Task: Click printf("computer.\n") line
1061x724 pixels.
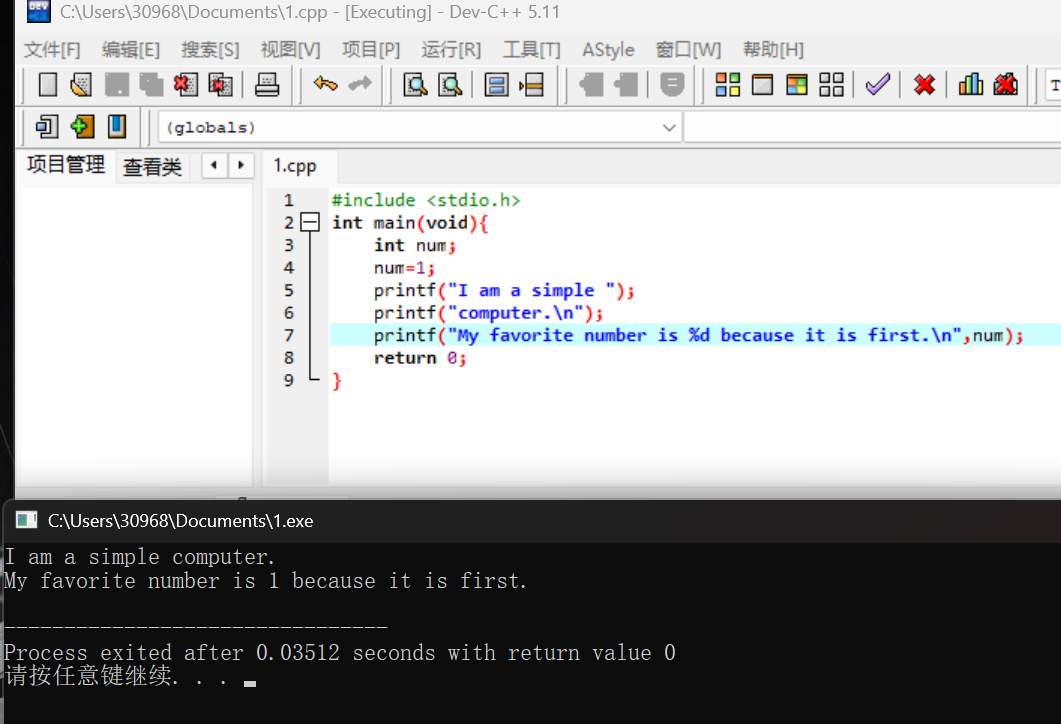Action: (x=488, y=313)
